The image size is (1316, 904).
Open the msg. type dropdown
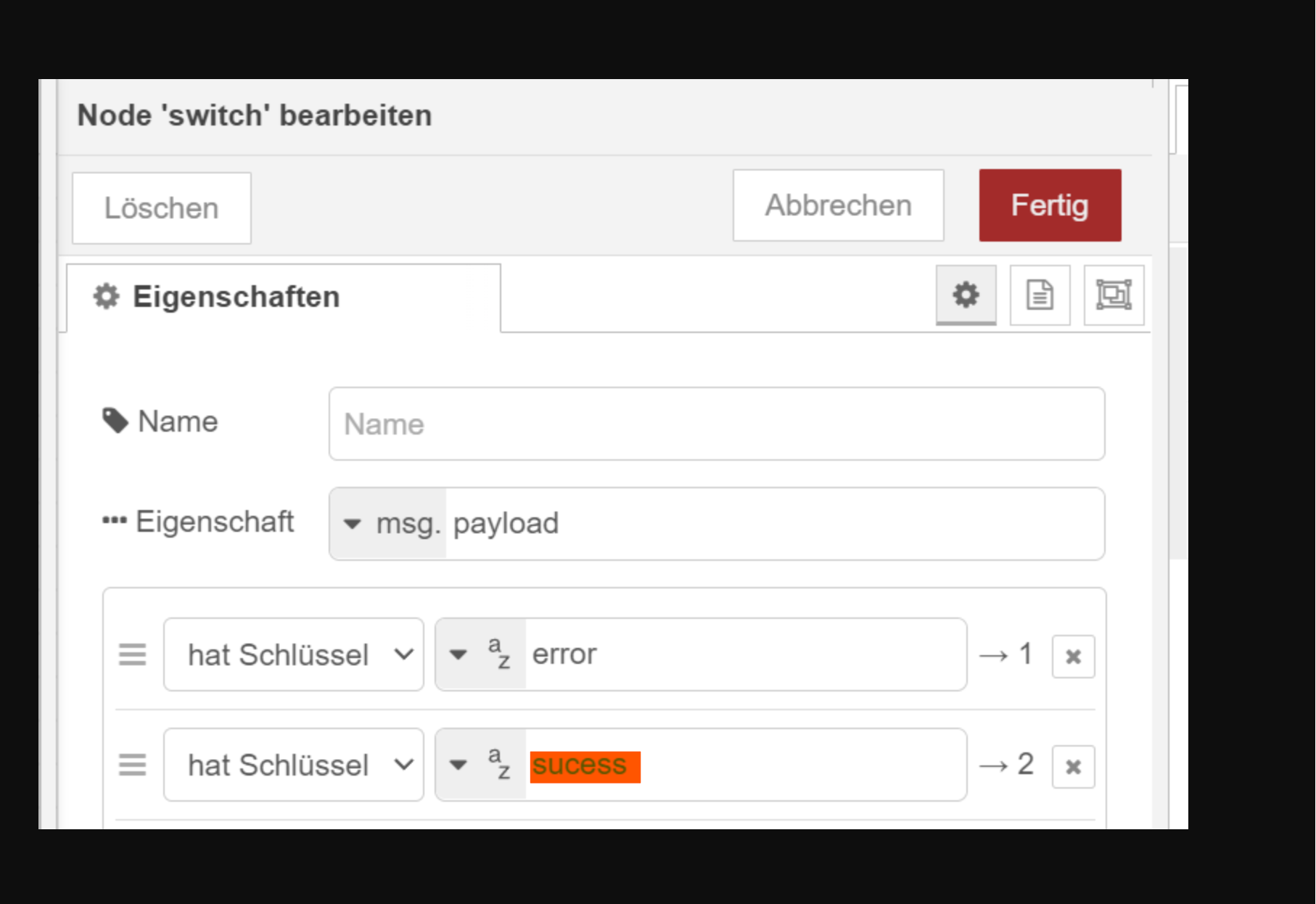[388, 524]
